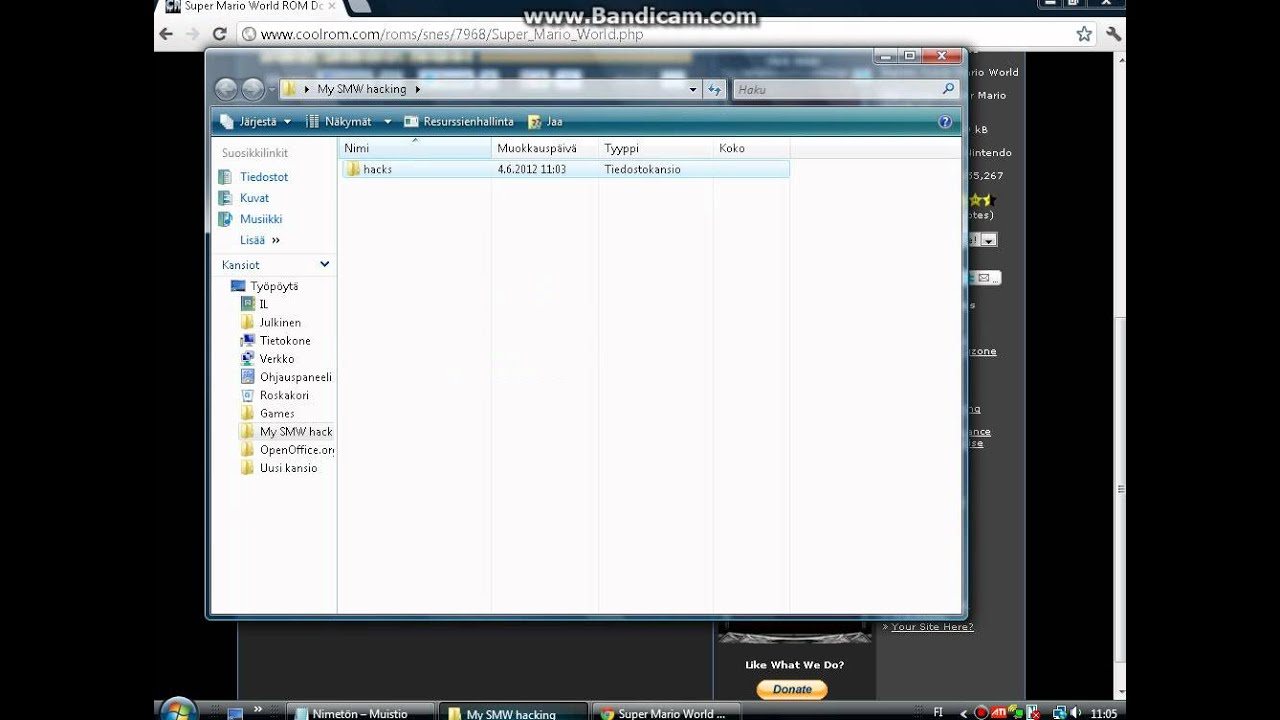Screen dimensions: 1280x720
Task: Click the Jaa share button
Action: point(546,121)
